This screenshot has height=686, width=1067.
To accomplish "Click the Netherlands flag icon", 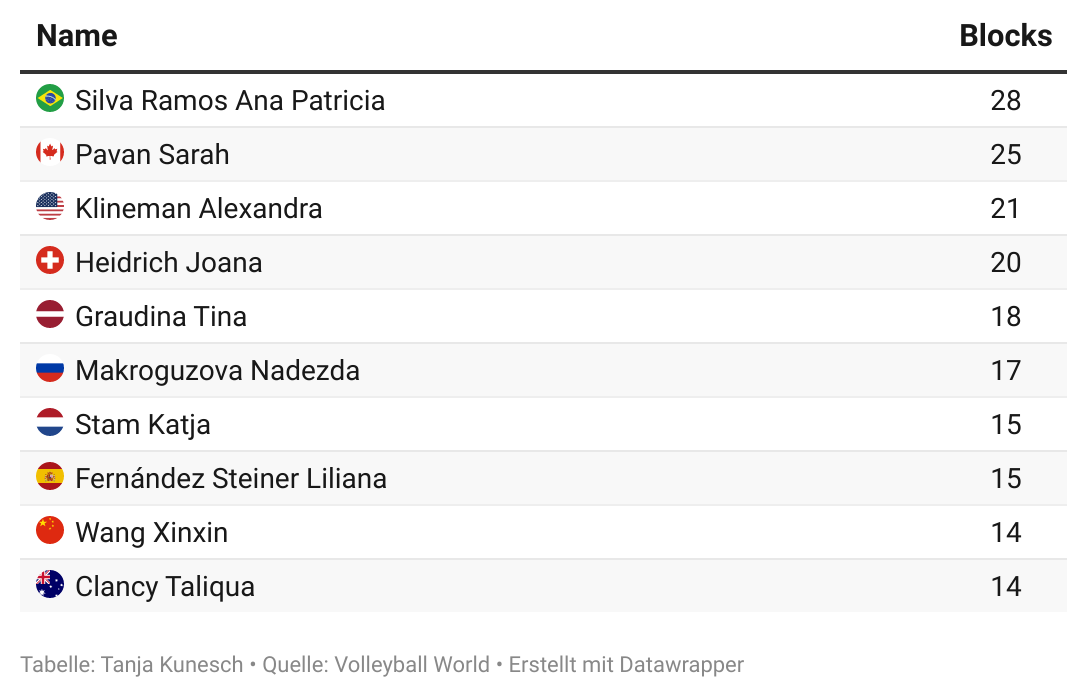I will click(50, 422).
